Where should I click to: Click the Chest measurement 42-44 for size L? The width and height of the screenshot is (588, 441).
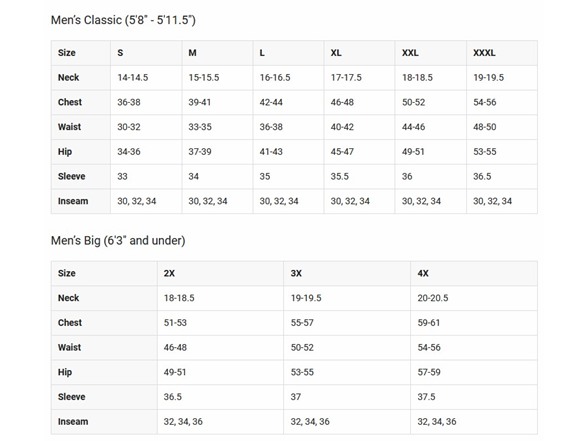coord(271,102)
